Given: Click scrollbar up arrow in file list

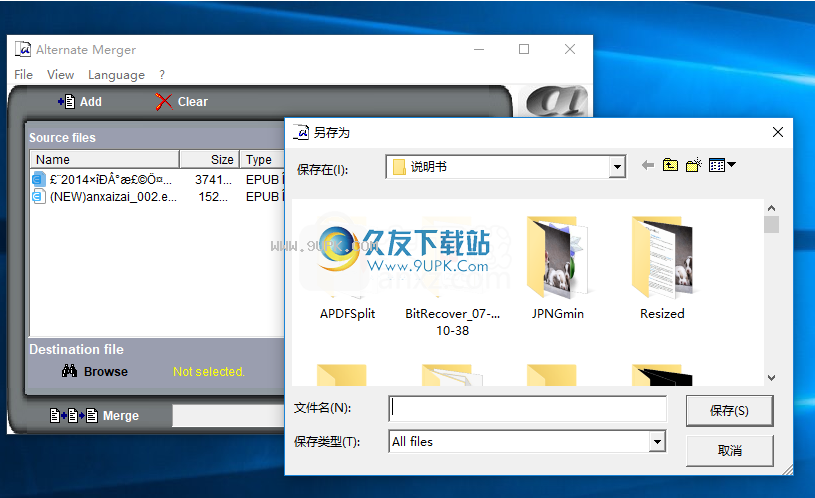Looking at the screenshot, I should click(771, 208).
